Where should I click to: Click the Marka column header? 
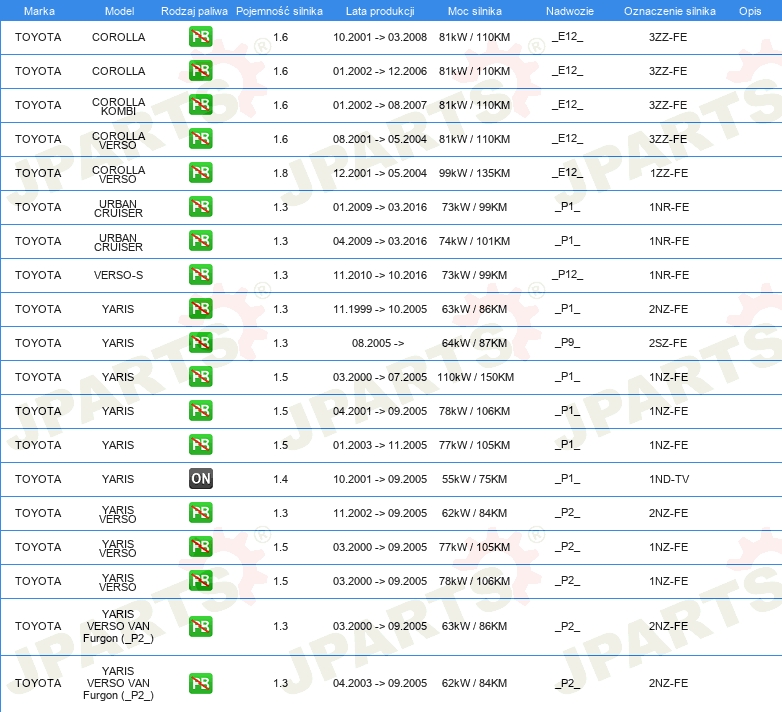(39, 11)
